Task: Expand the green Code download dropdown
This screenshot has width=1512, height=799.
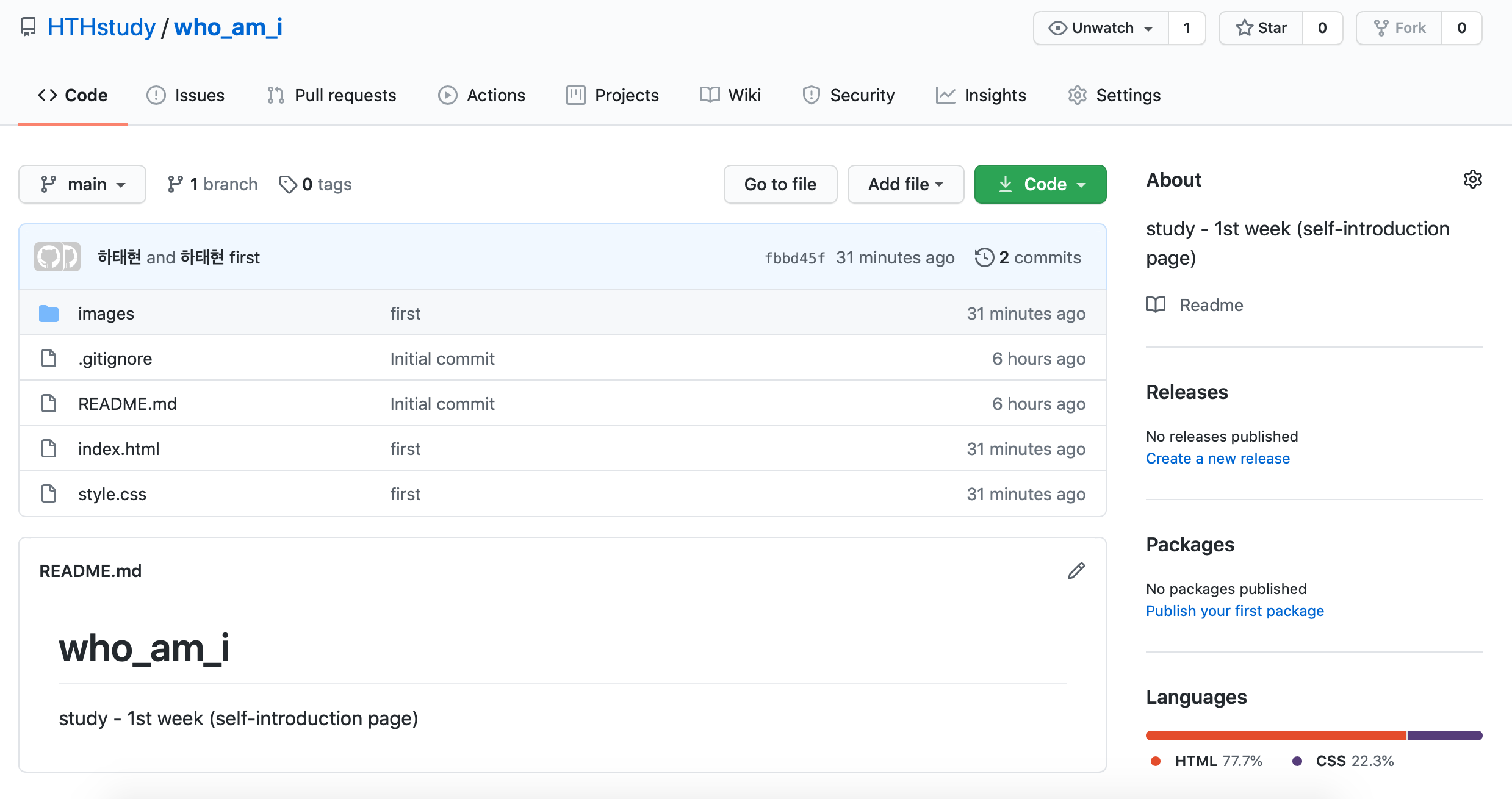Action: click(1040, 184)
